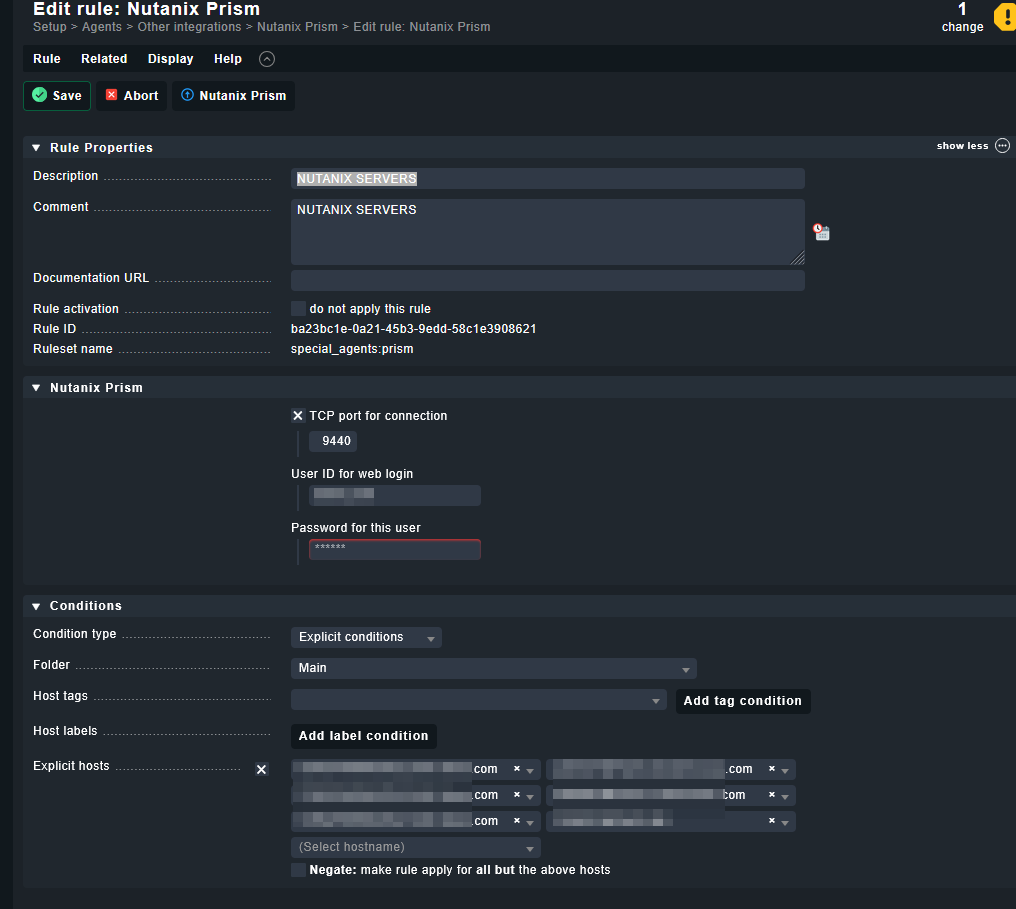The width and height of the screenshot is (1016, 909).
Task: Click the ellipsis icon beside 'show less'
Action: [1003, 145]
